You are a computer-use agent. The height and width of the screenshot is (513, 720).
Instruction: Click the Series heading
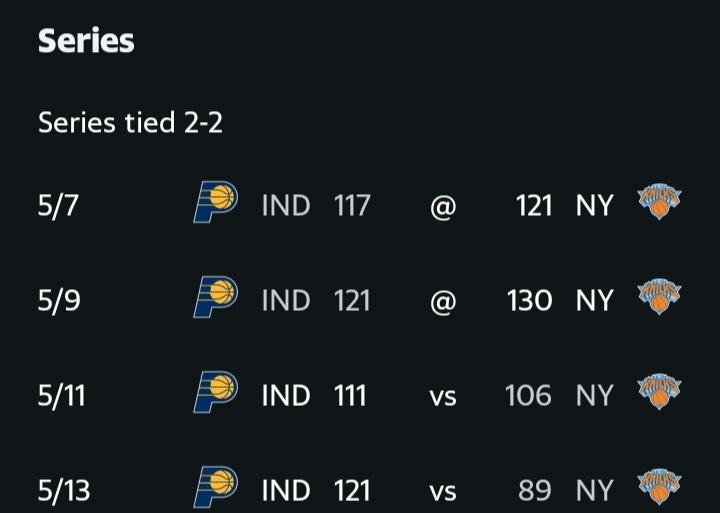86,41
